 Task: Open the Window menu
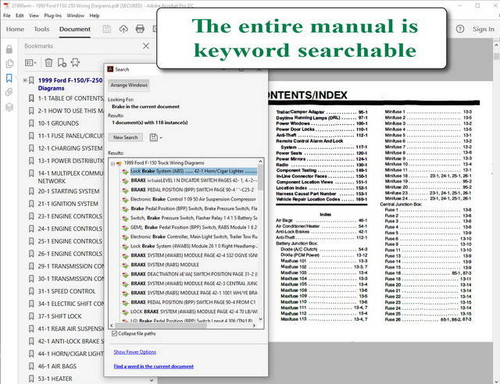[75, 15]
